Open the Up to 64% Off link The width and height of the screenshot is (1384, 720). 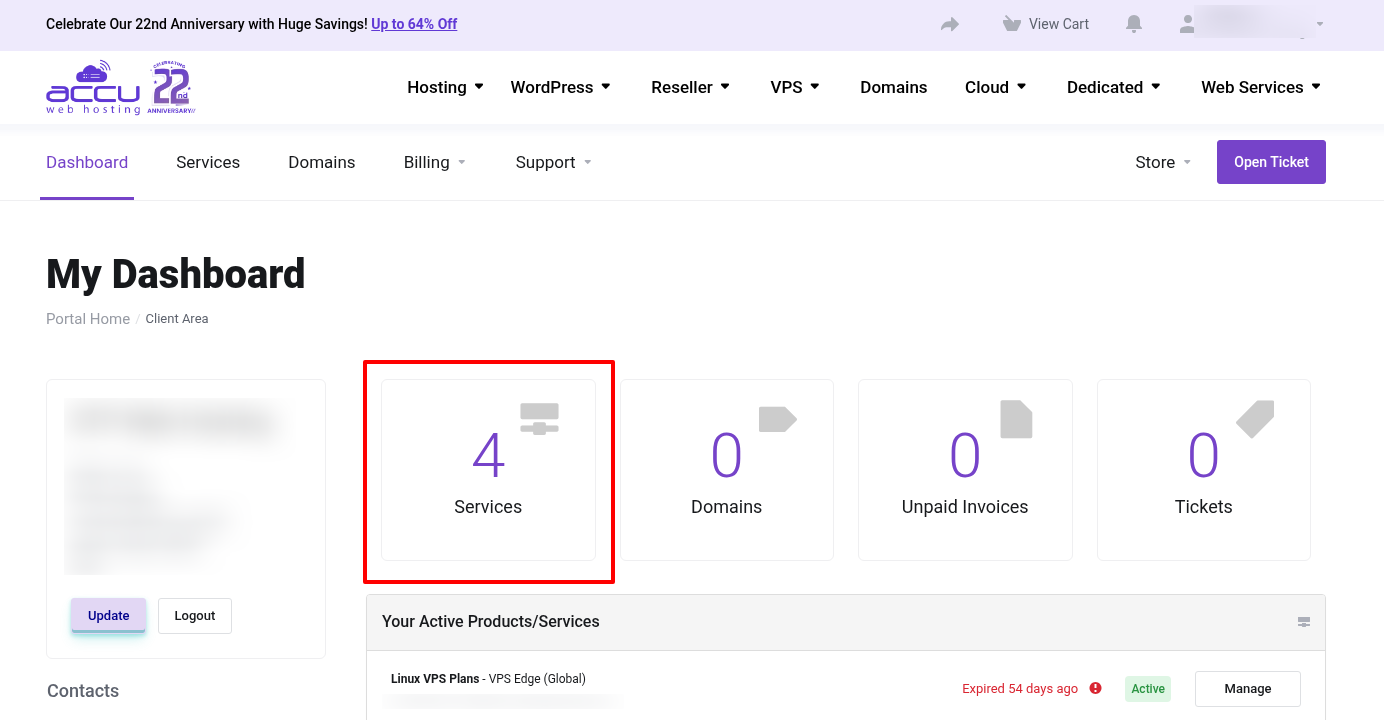(x=414, y=24)
